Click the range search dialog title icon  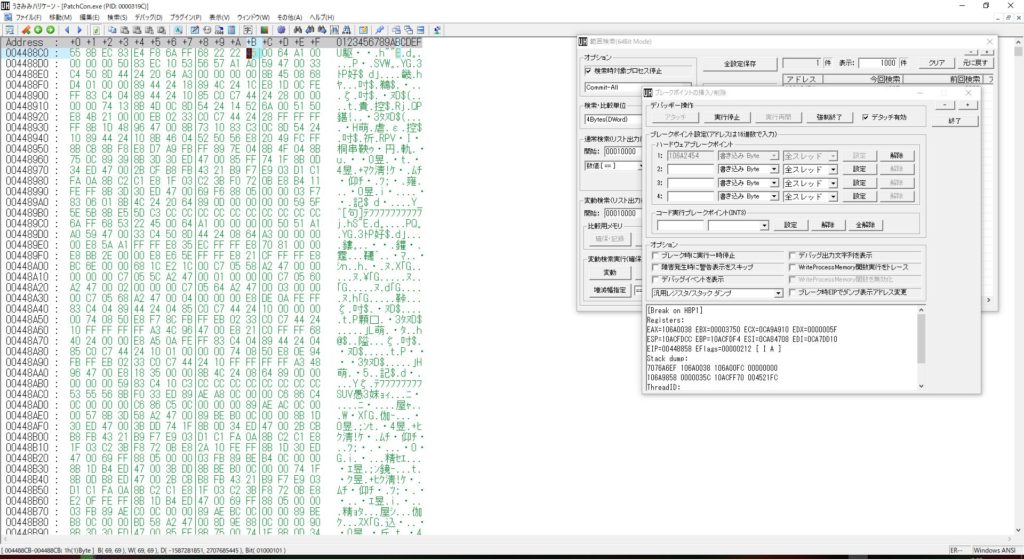click(583, 41)
